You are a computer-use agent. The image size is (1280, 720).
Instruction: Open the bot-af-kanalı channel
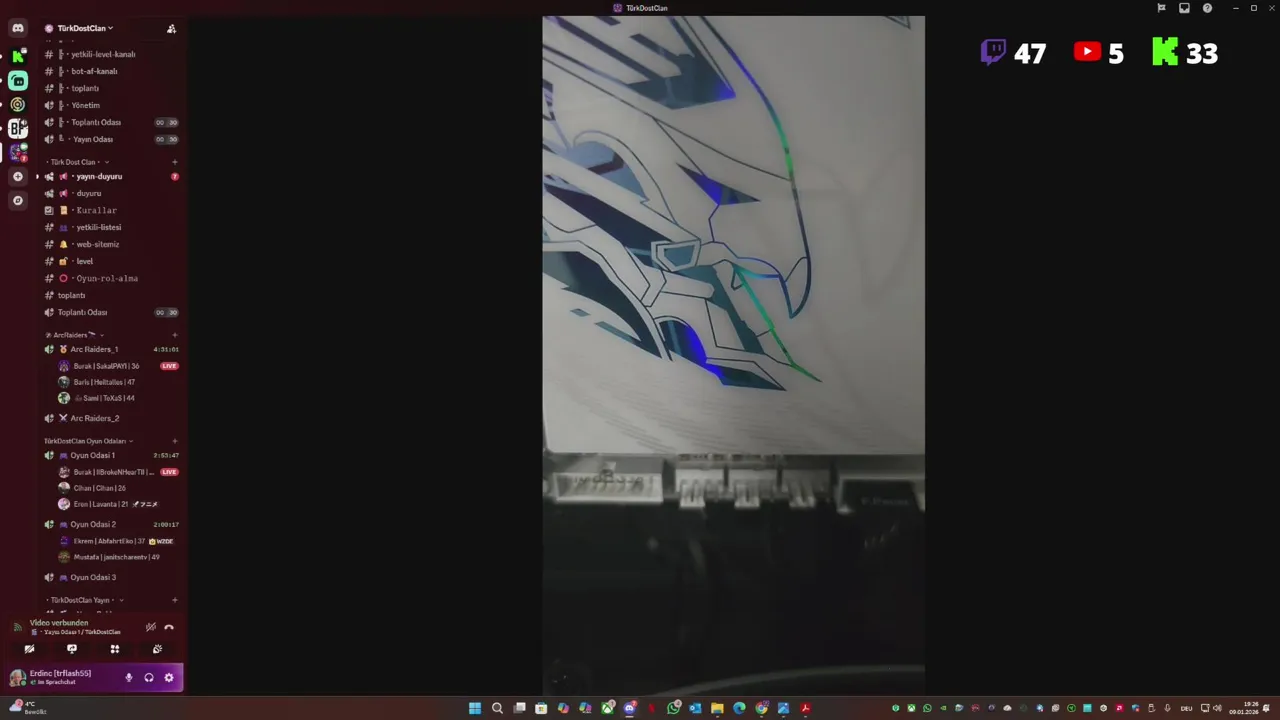pyautogui.click(x=110, y=71)
